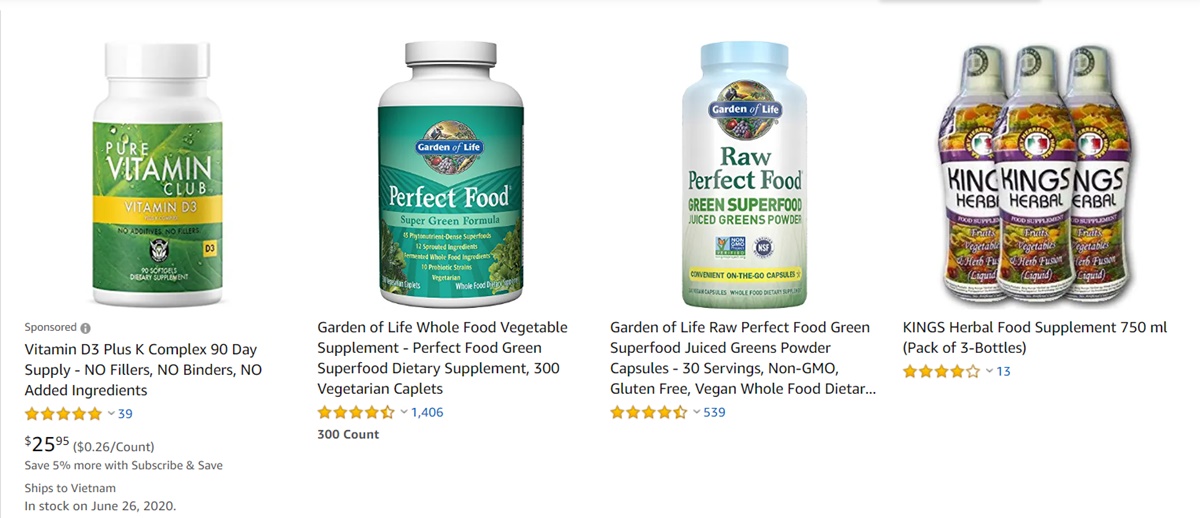View the 39 reviews count link
1200x518 pixels.
(125, 413)
